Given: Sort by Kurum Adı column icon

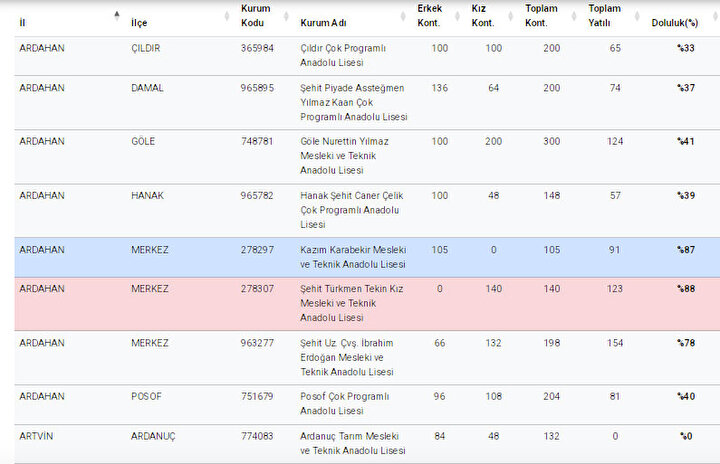Looking at the screenshot, I should [403, 16].
